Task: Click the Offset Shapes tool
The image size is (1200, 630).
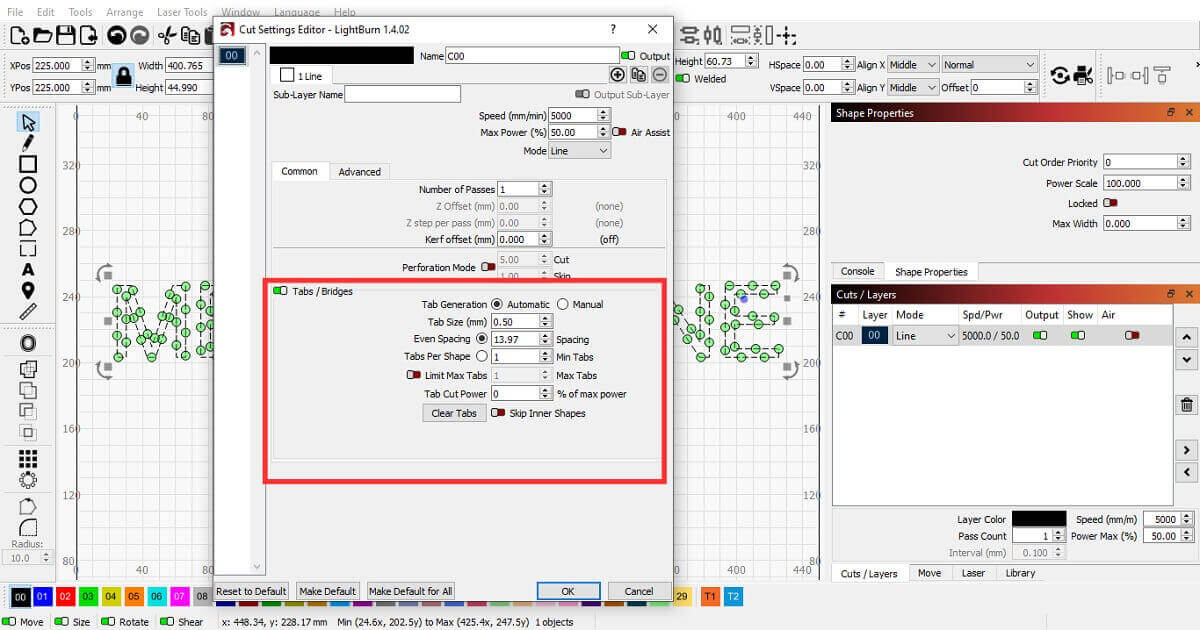Action: [28, 343]
